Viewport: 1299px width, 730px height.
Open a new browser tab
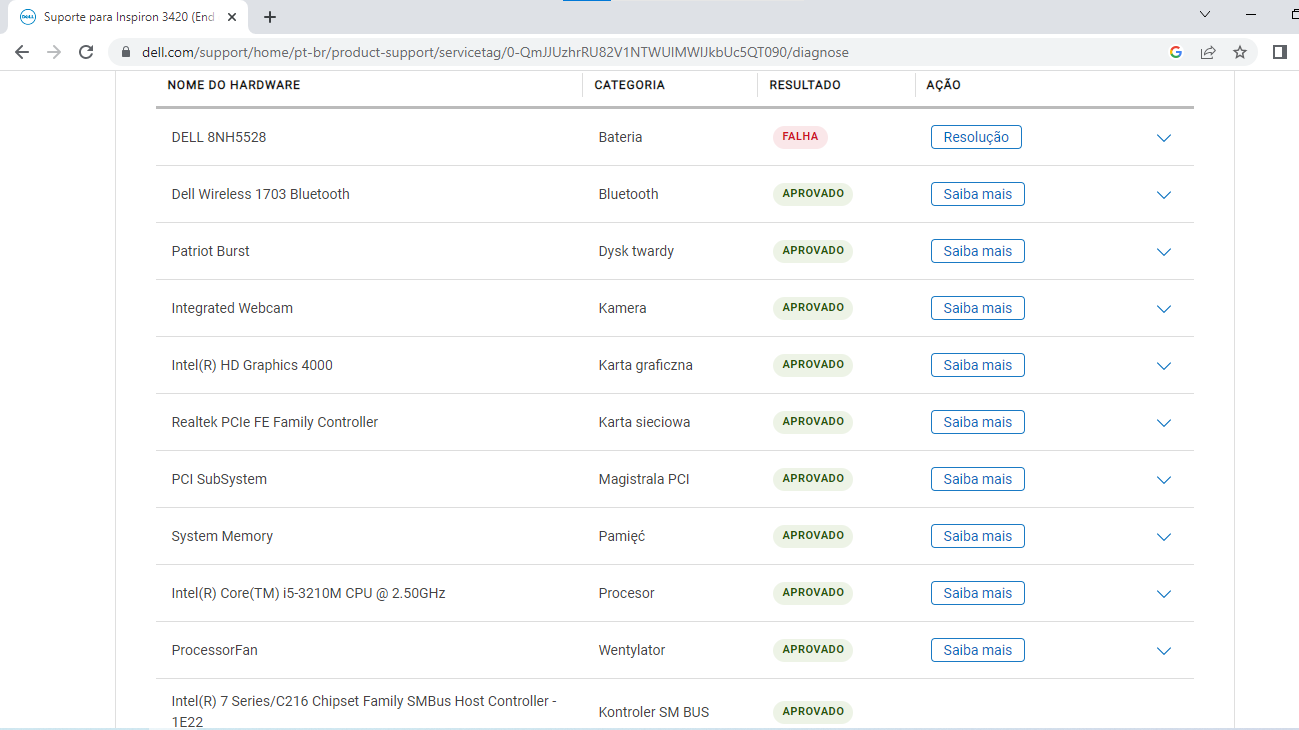click(x=270, y=17)
